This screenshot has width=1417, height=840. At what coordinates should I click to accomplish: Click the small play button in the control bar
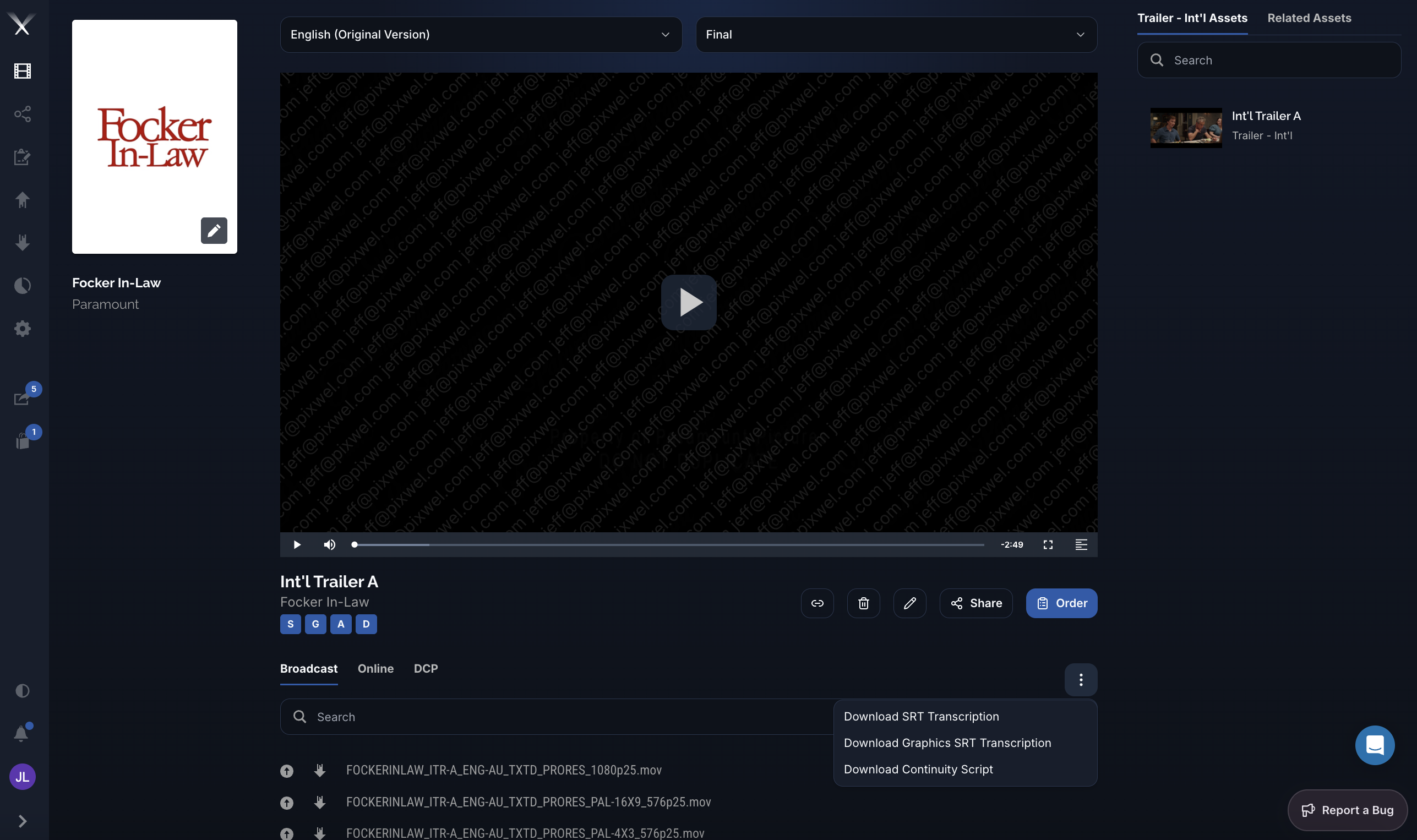coord(297,544)
